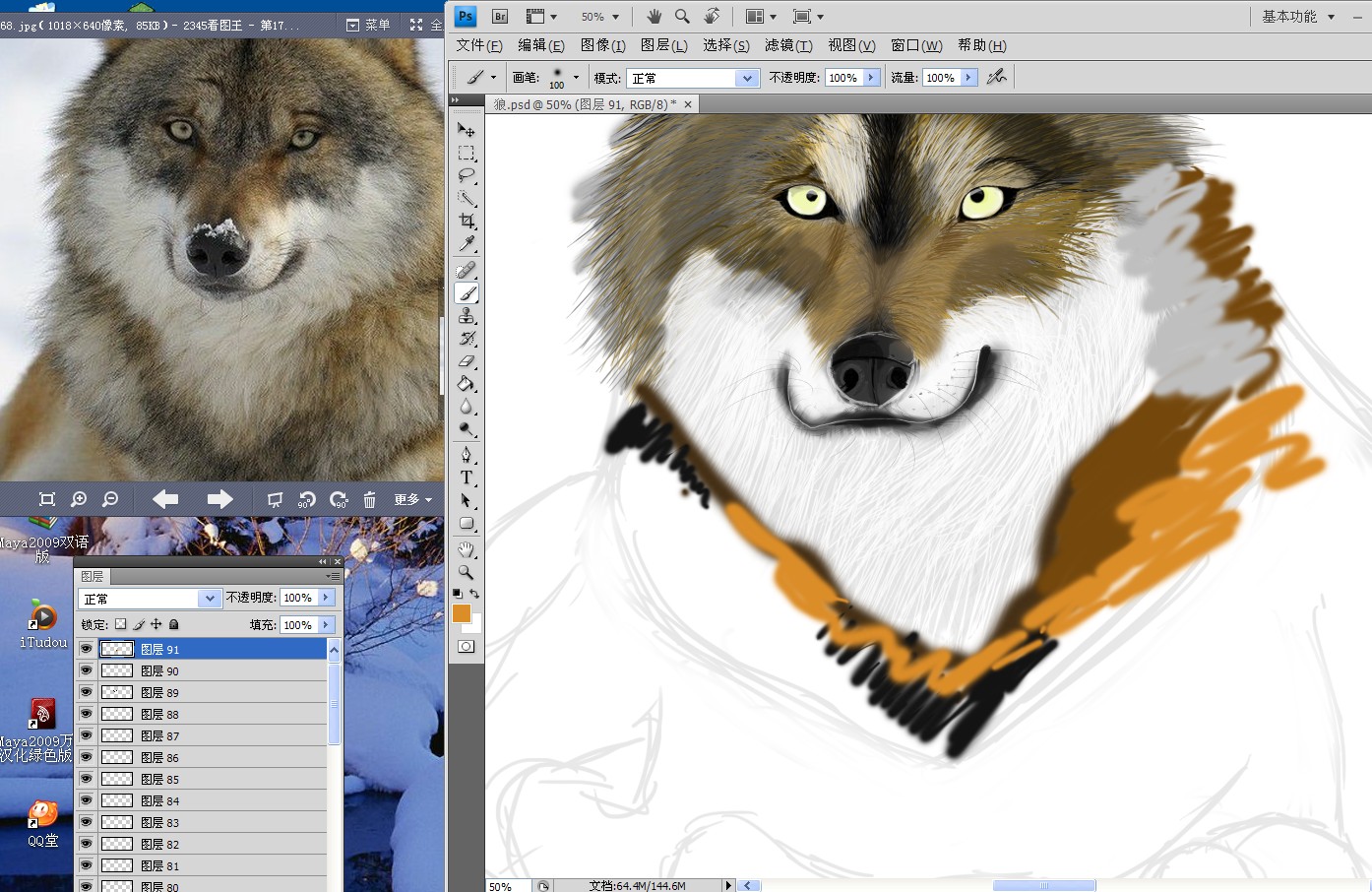1372x892 pixels.
Task: Select the Horizontal Type tool
Action: [467, 478]
